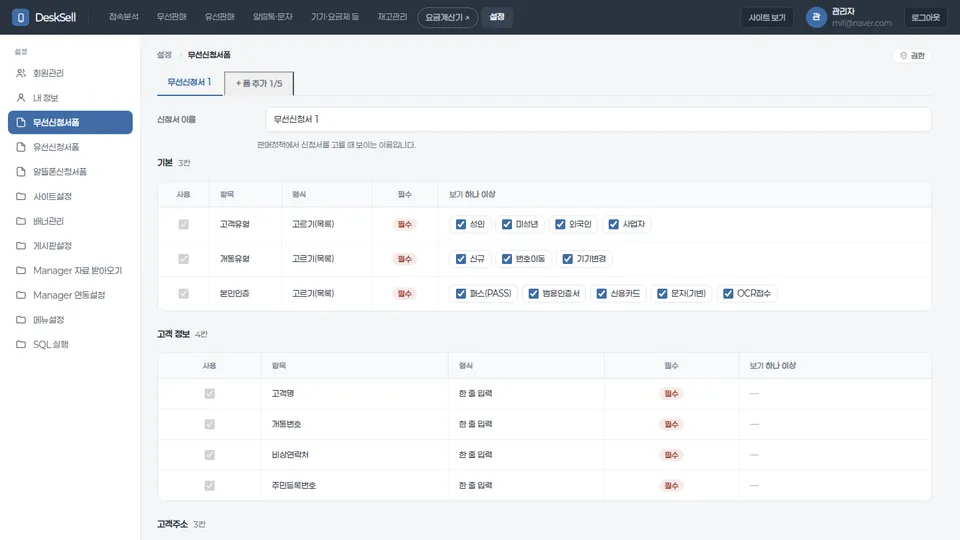
Task: Click the 배너관리 folder icon
Action: pyautogui.click(x=21, y=221)
